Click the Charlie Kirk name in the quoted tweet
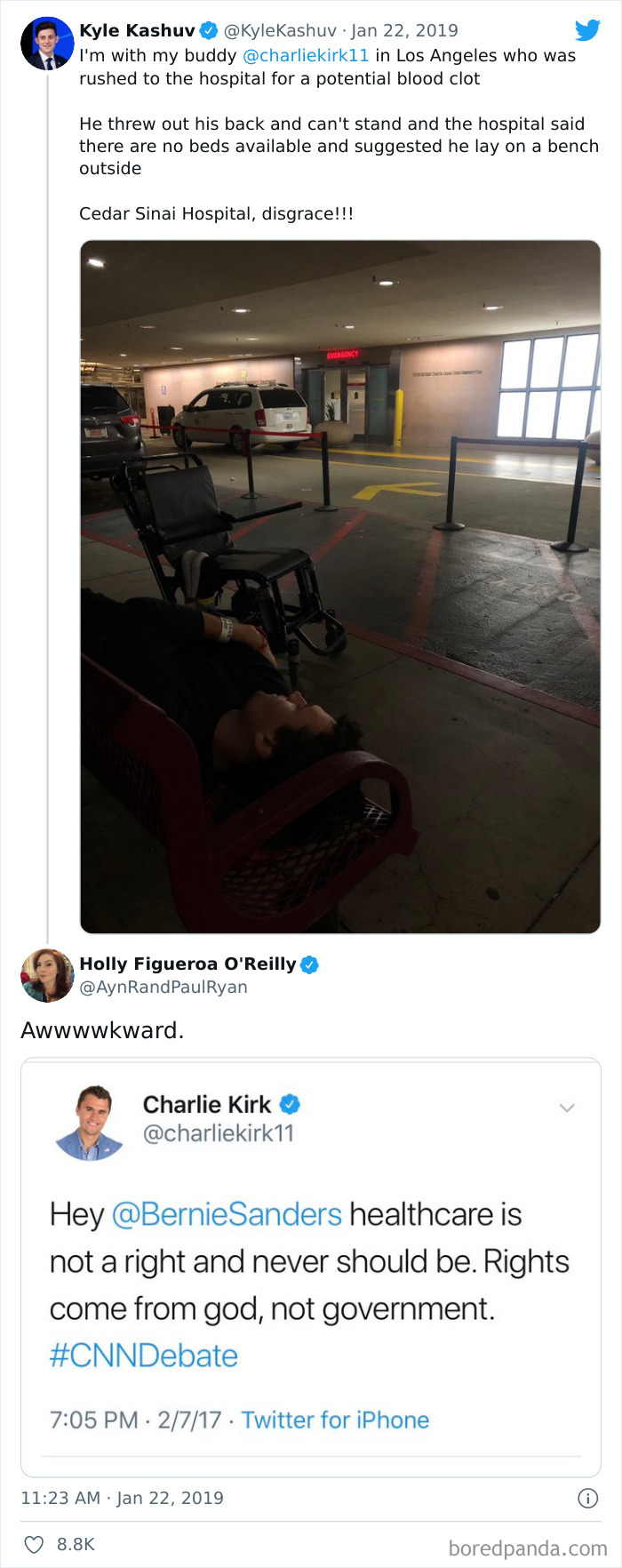 206,1105
